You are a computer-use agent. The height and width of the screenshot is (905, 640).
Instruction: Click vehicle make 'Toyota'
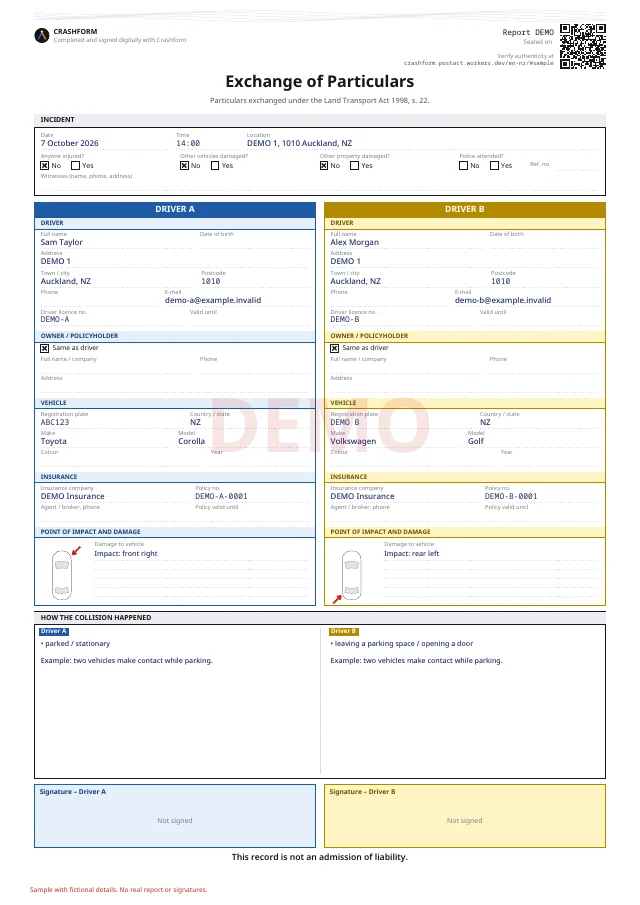tap(54, 441)
